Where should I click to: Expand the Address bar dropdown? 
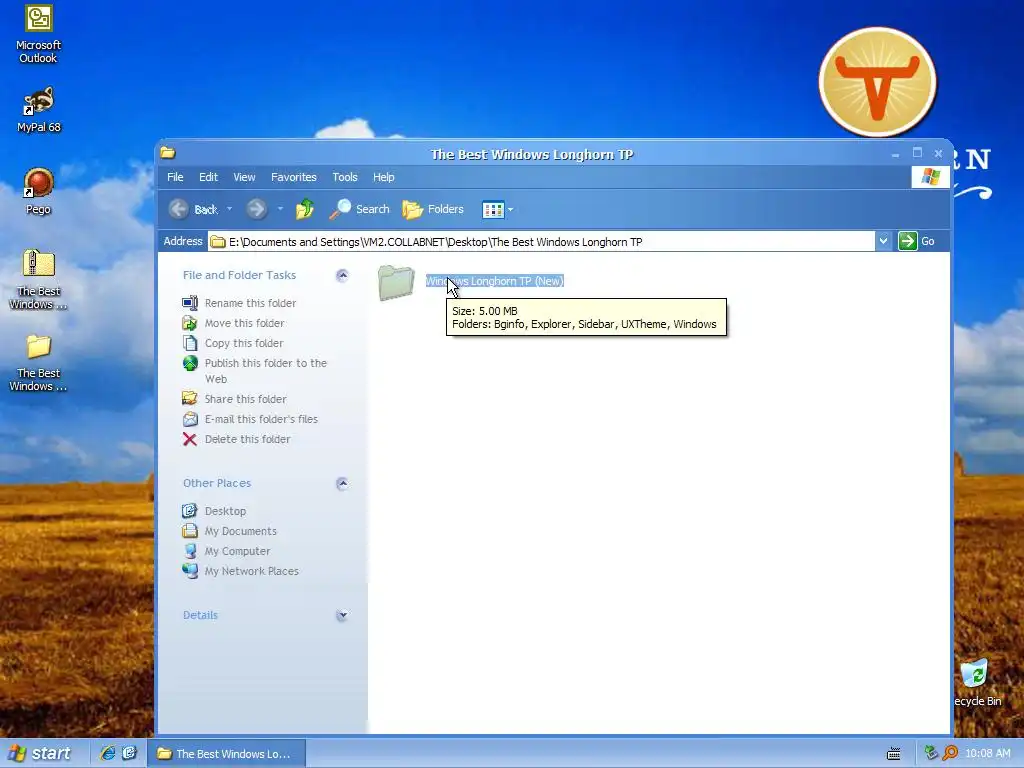[883, 241]
